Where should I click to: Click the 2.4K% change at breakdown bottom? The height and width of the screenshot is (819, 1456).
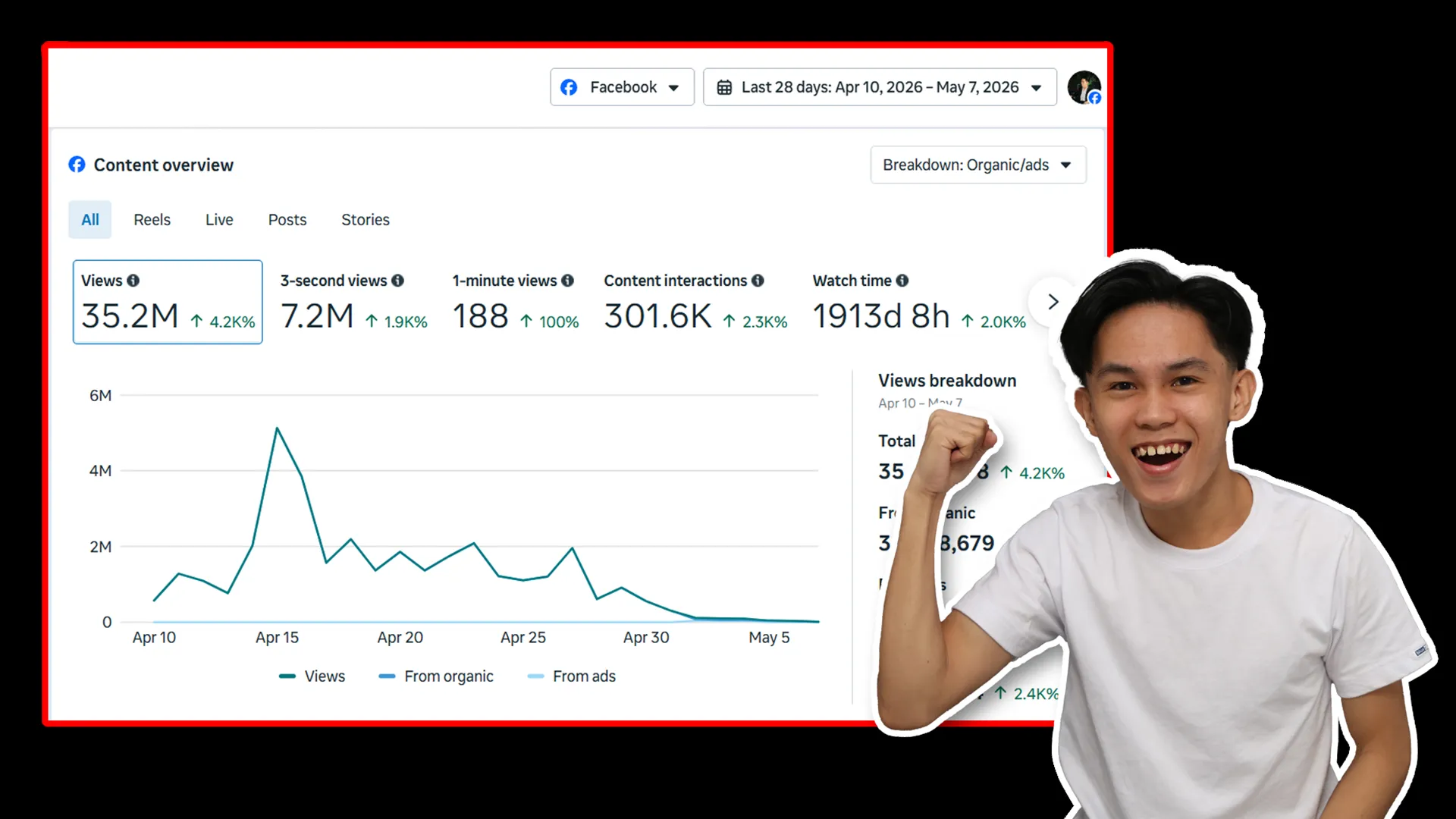[1027, 693]
